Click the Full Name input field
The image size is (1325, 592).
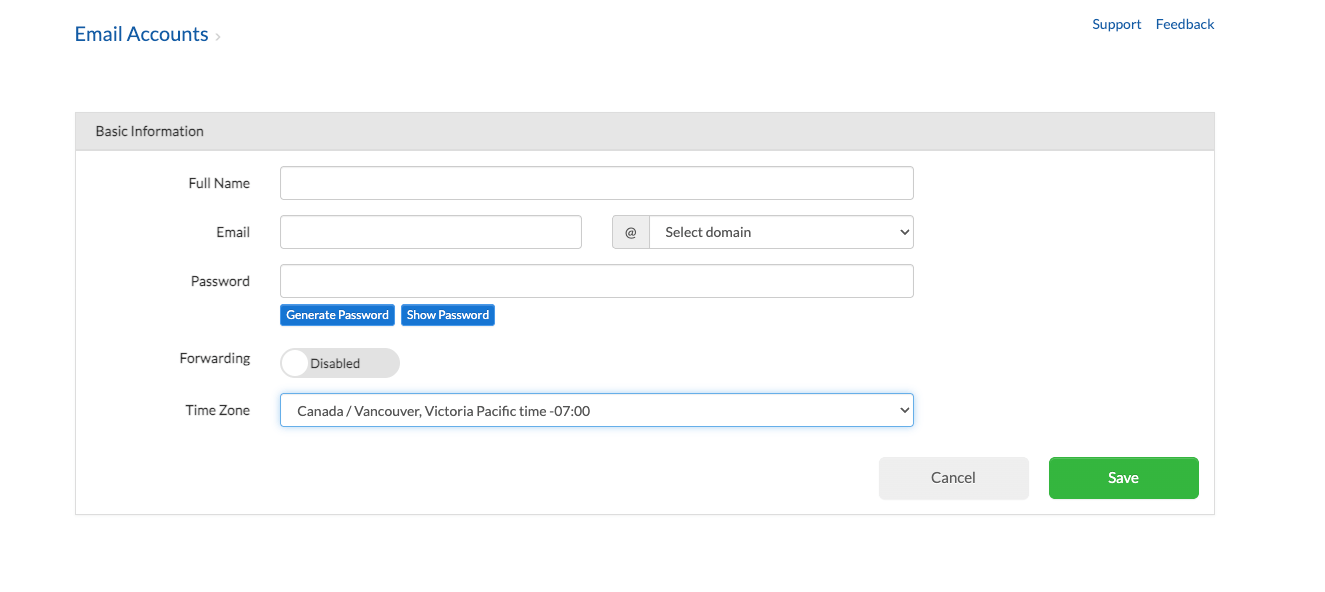click(596, 182)
